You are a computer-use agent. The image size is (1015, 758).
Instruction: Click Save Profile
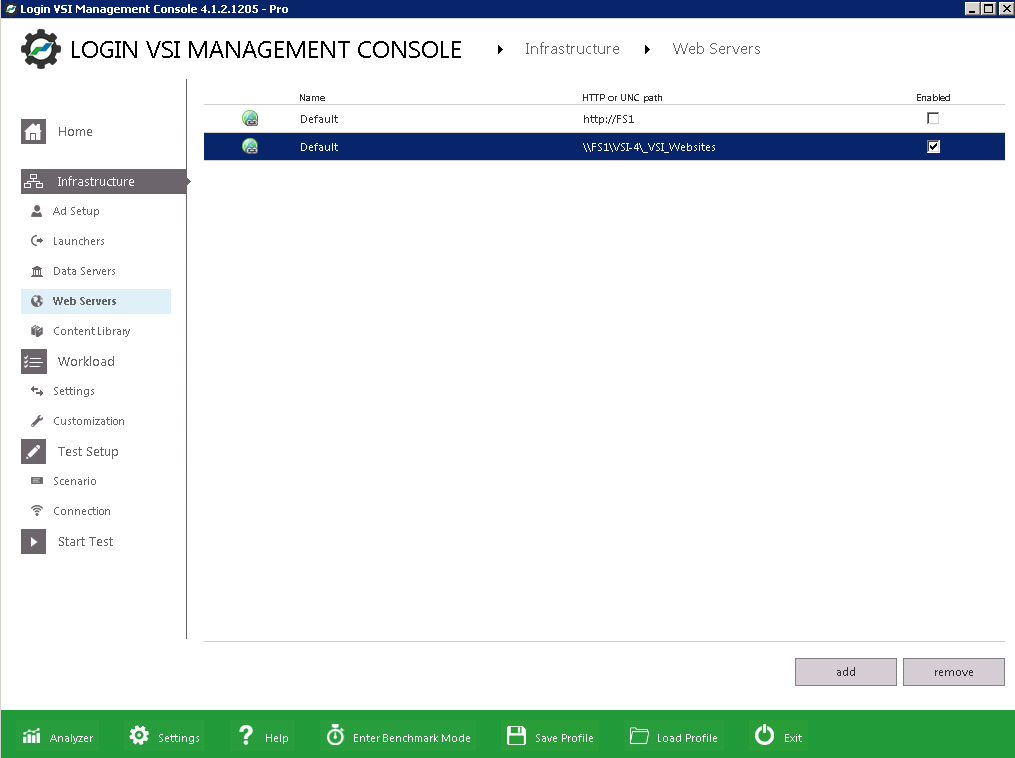(550, 737)
